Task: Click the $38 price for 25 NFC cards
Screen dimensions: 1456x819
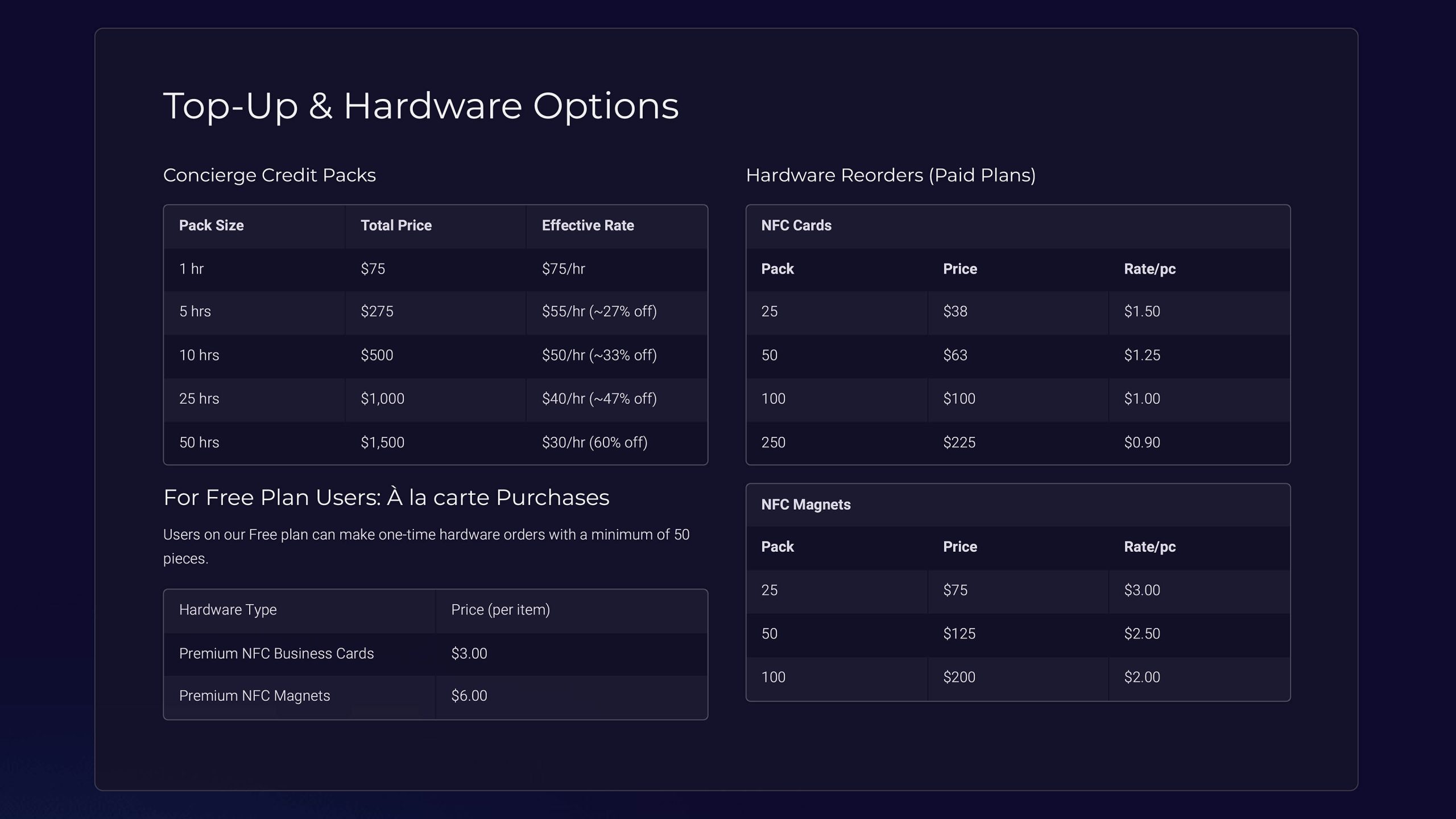Action: (x=955, y=312)
